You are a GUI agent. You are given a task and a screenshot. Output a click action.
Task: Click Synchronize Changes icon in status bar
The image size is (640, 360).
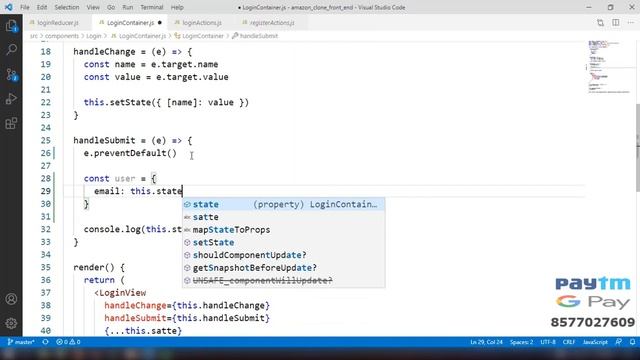[45, 342]
